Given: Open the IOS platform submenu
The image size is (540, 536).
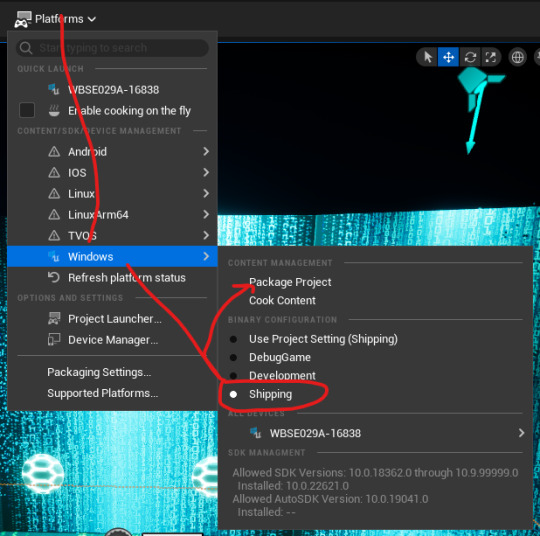Looking at the screenshot, I should [112, 173].
